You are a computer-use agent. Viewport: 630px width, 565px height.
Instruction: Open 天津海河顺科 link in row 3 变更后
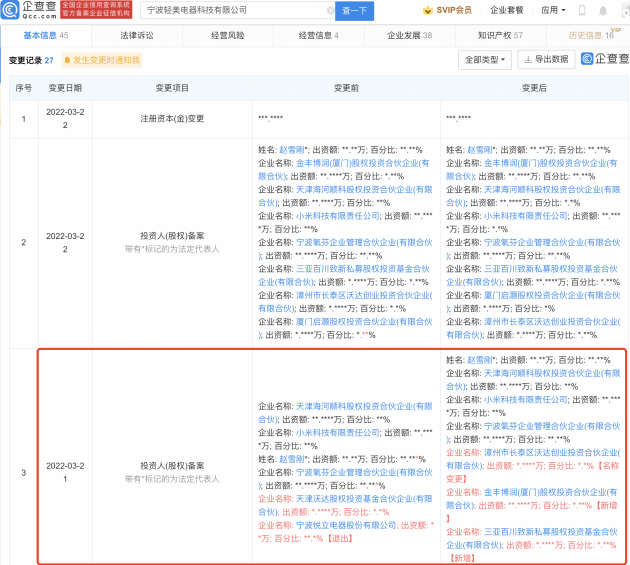tap(533, 380)
